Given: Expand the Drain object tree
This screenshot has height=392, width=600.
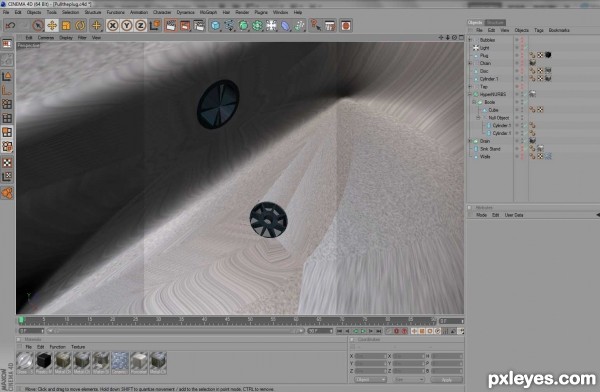Looking at the screenshot, I should click(471, 141).
